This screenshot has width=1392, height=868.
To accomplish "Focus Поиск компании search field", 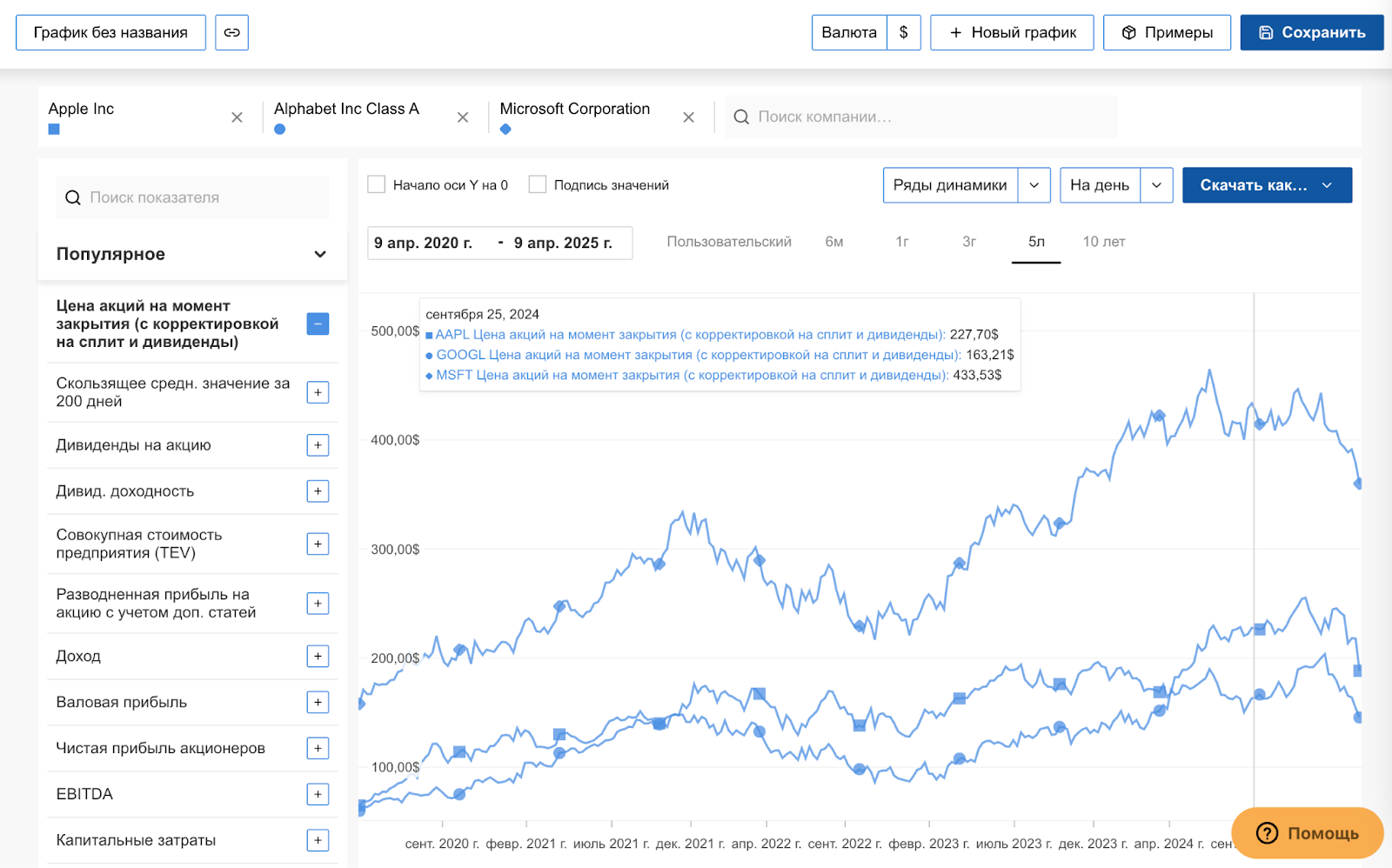I will click(x=921, y=117).
